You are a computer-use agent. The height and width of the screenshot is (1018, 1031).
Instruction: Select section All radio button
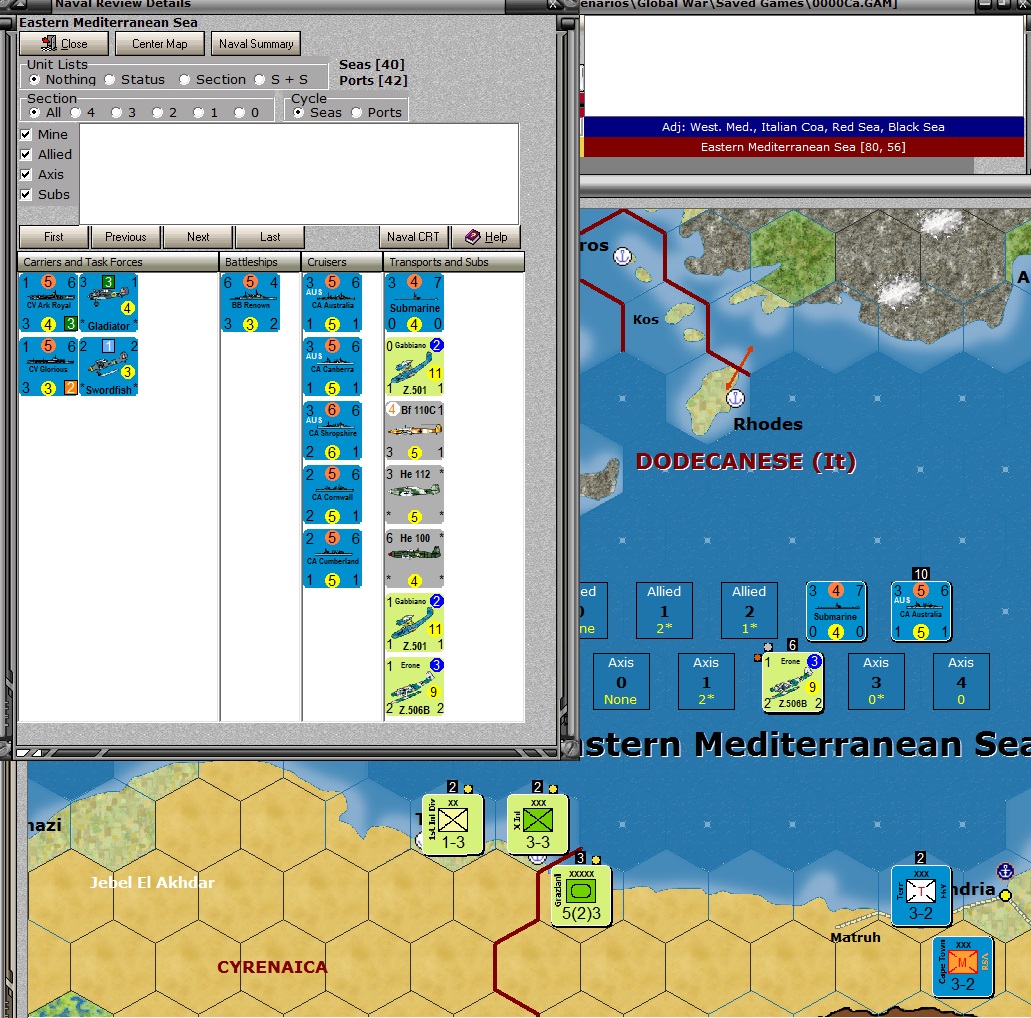click(45, 112)
